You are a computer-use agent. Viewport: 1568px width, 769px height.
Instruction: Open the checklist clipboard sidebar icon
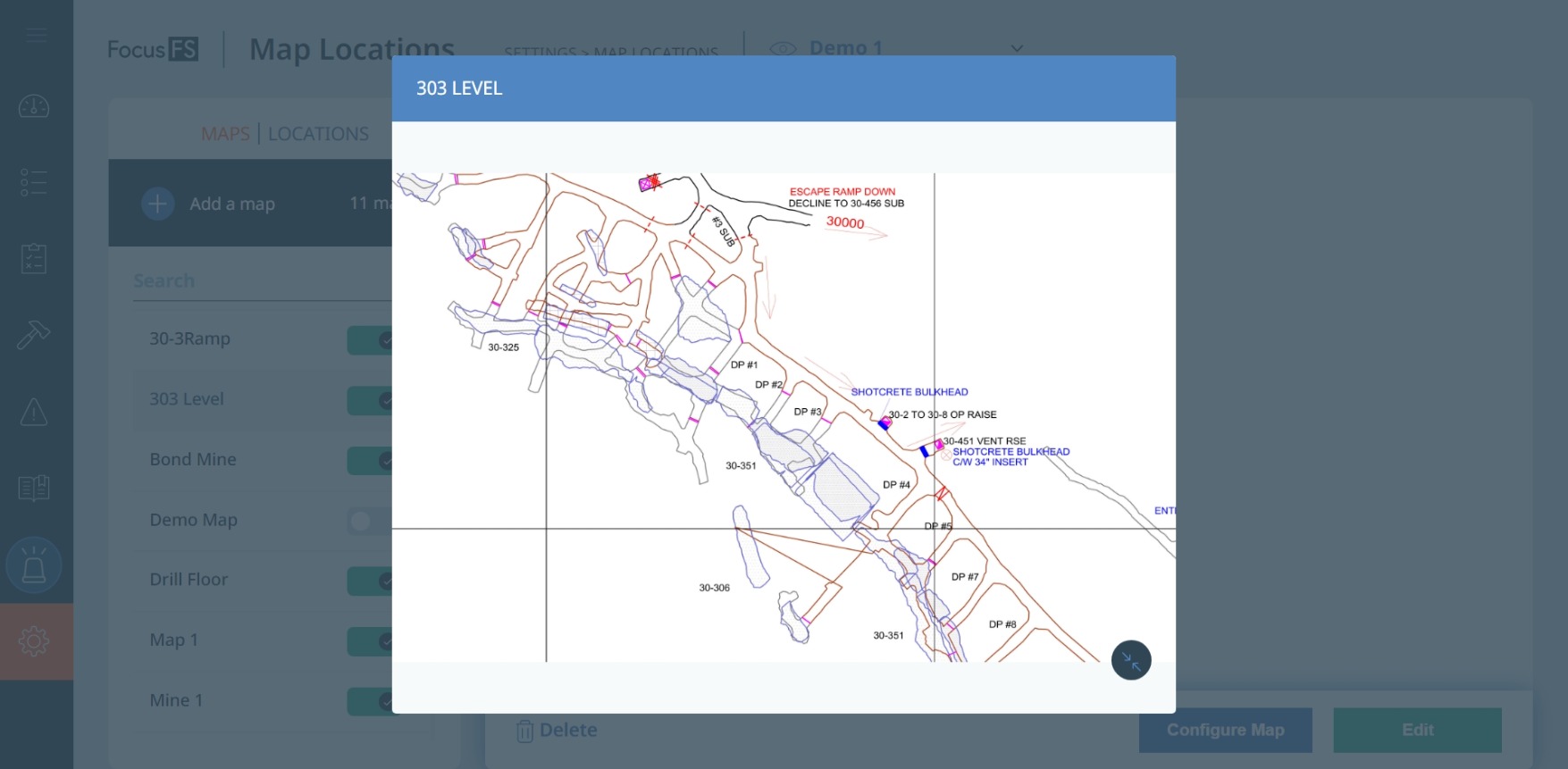point(34,259)
